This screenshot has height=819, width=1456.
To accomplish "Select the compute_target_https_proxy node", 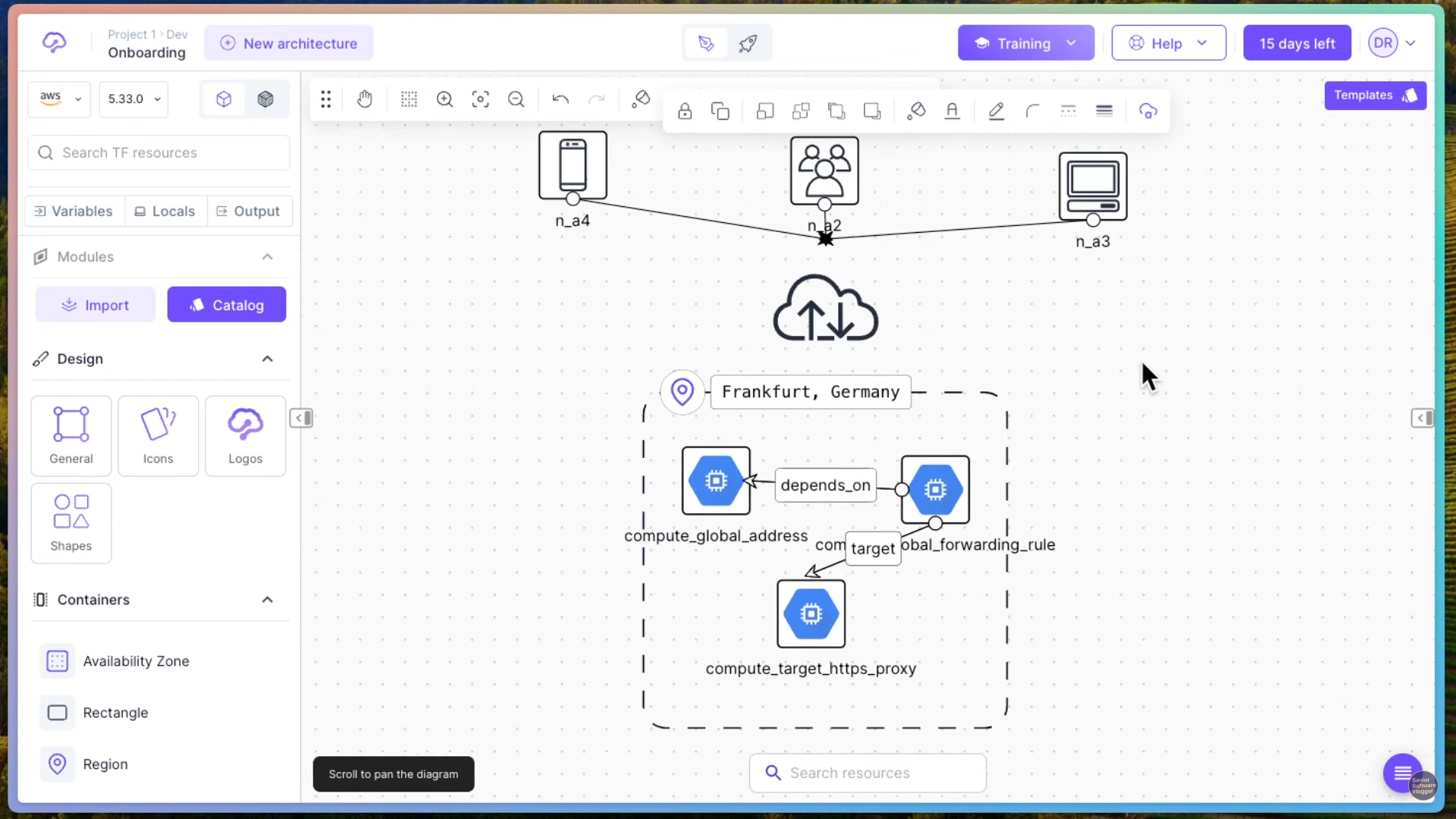I will [x=811, y=614].
